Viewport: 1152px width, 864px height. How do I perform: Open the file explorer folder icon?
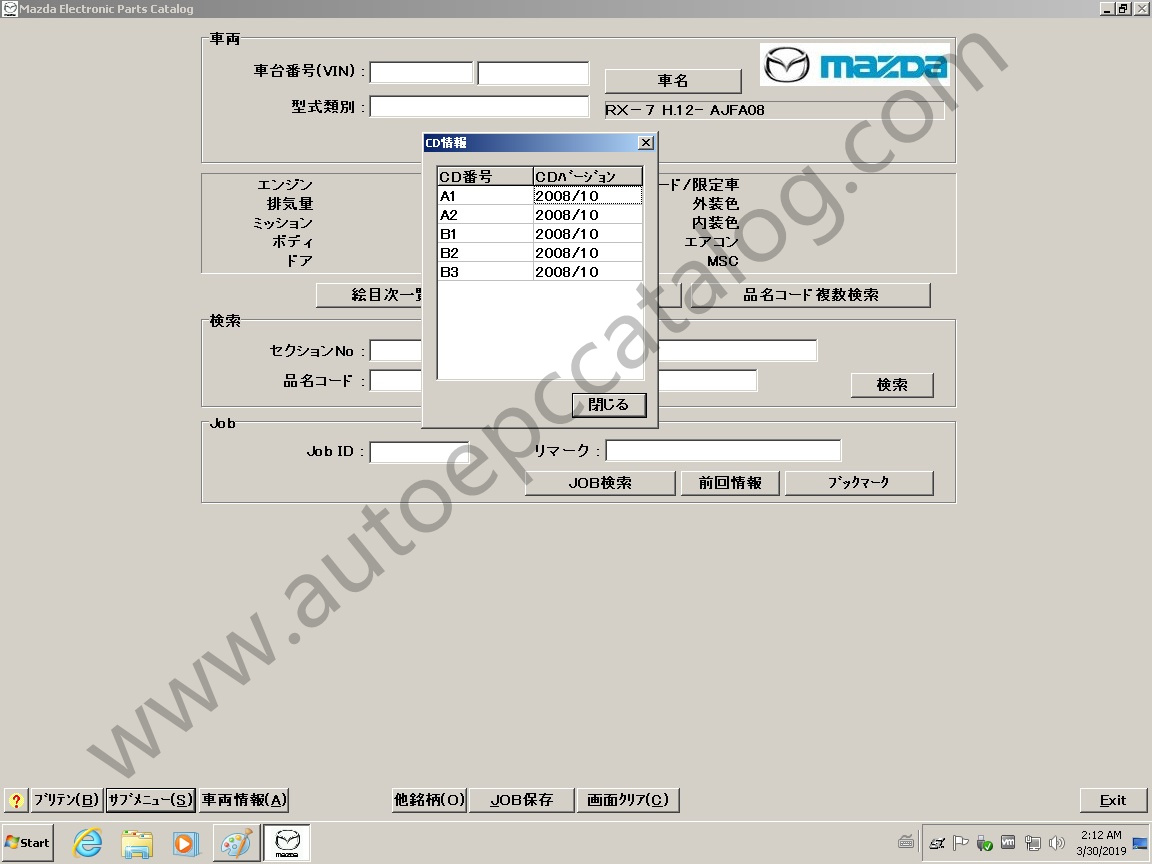[x=137, y=843]
